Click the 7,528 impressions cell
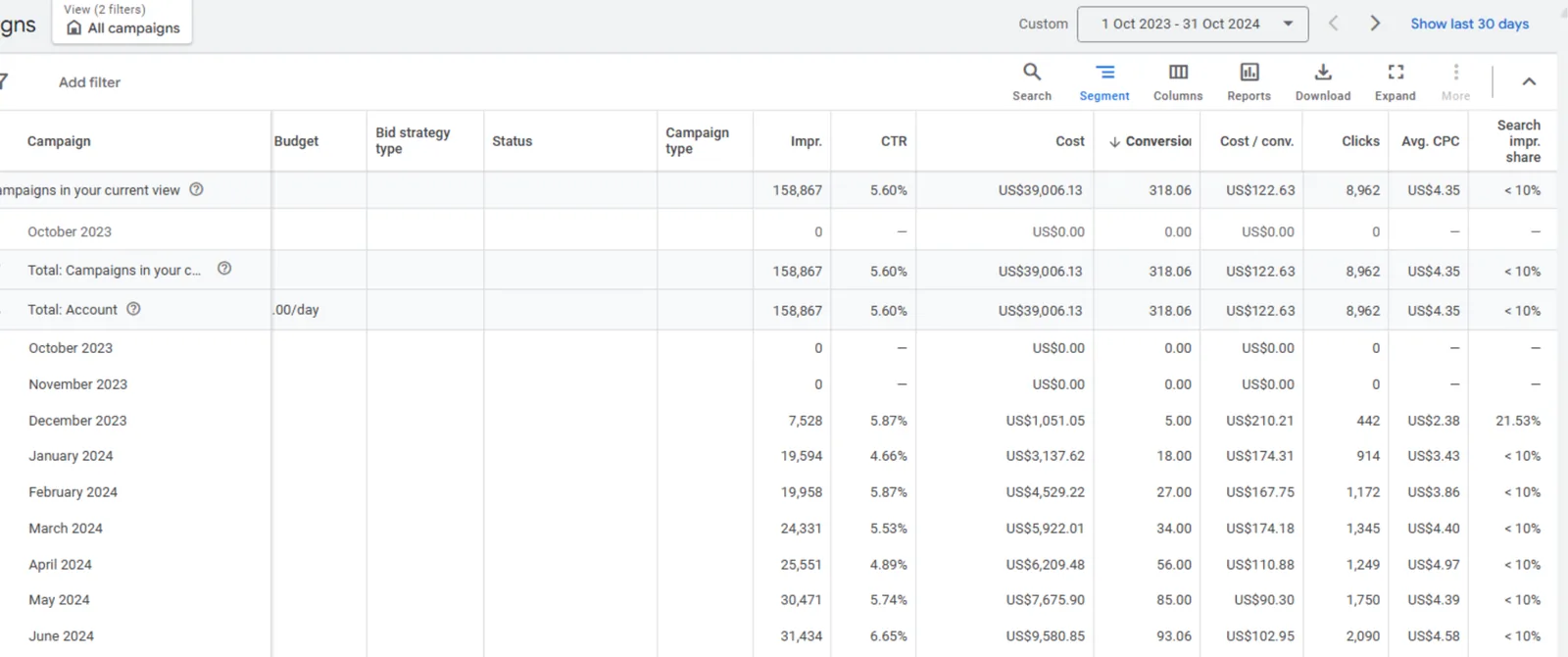Viewport: 1568px width, 657px height. pyautogui.click(x=806, y=421)
